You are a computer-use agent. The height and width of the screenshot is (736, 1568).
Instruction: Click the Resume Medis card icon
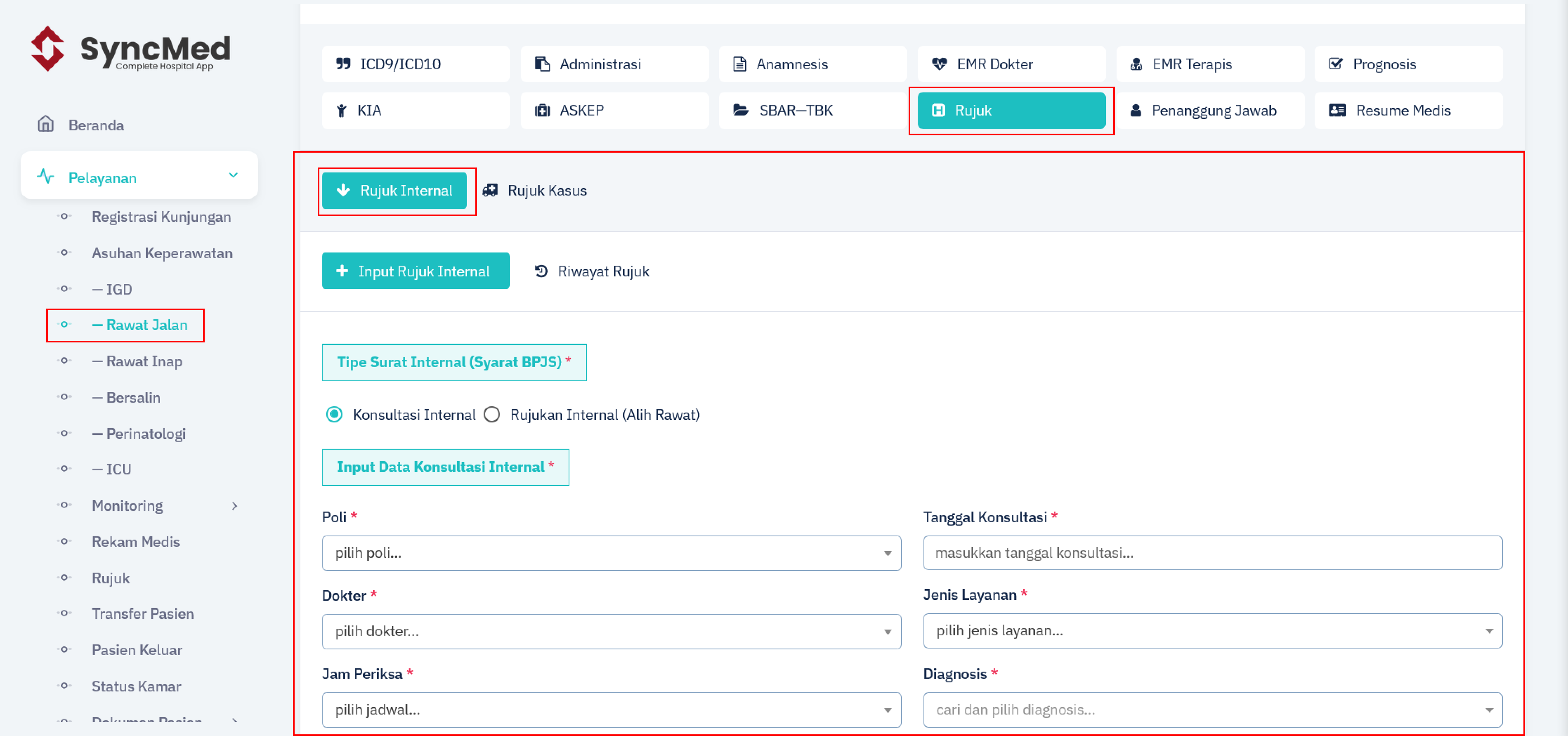(x=1337, y=110)
